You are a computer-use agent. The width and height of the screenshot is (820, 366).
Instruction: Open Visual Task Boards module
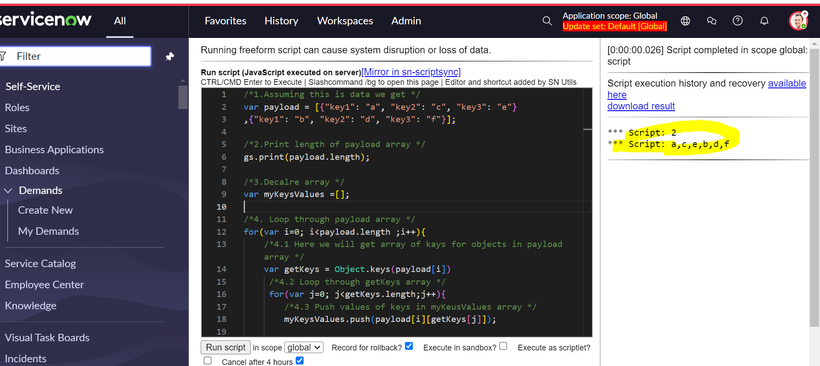(47, 338)
